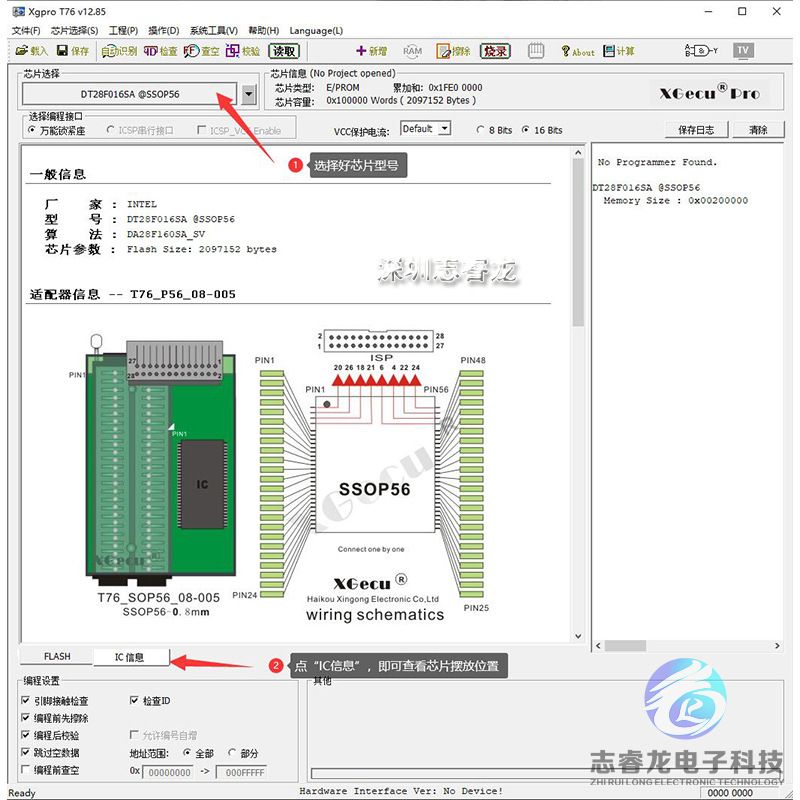
Task: Select 部分 address range option
Action: click(233, 753)
